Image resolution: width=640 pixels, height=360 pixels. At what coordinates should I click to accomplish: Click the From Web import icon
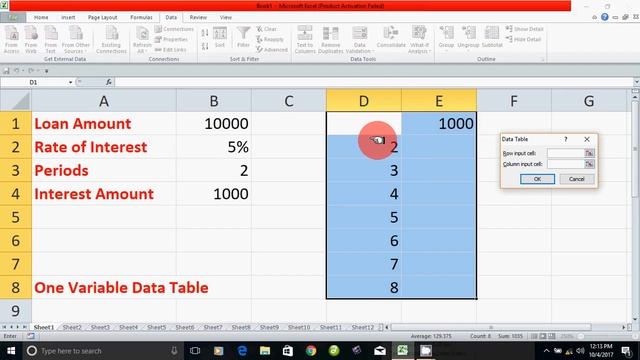click(31, 39)
